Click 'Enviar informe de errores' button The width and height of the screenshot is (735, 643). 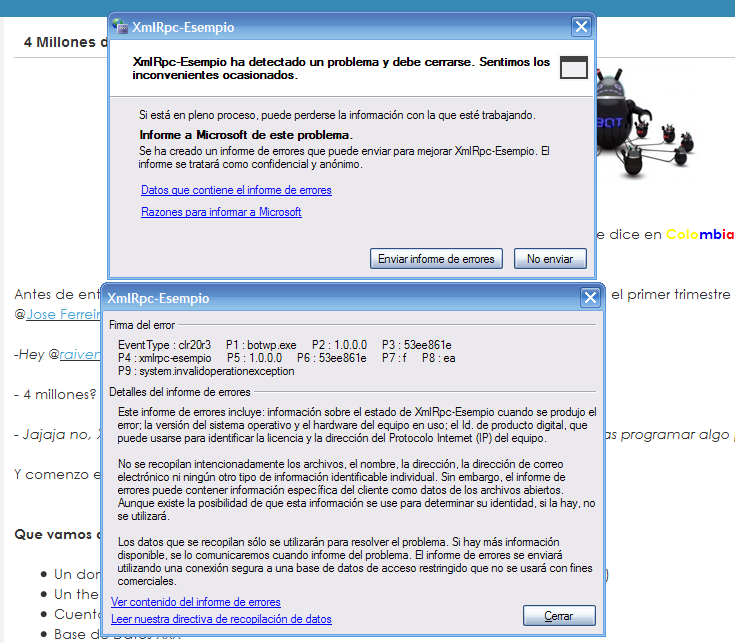(x=436, y=259)
